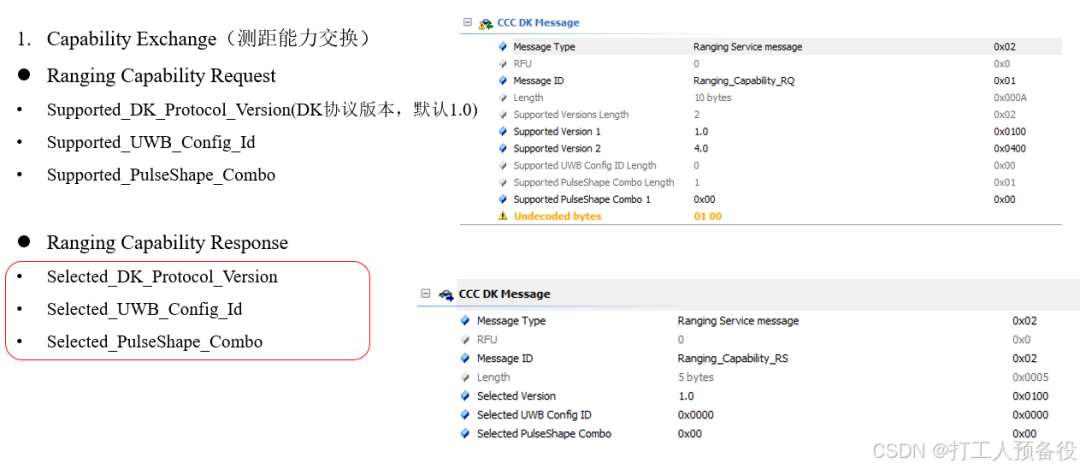Collapse the upper CCC DK Message node
This screenshot has width=1080, height=469.
[468, 23]
